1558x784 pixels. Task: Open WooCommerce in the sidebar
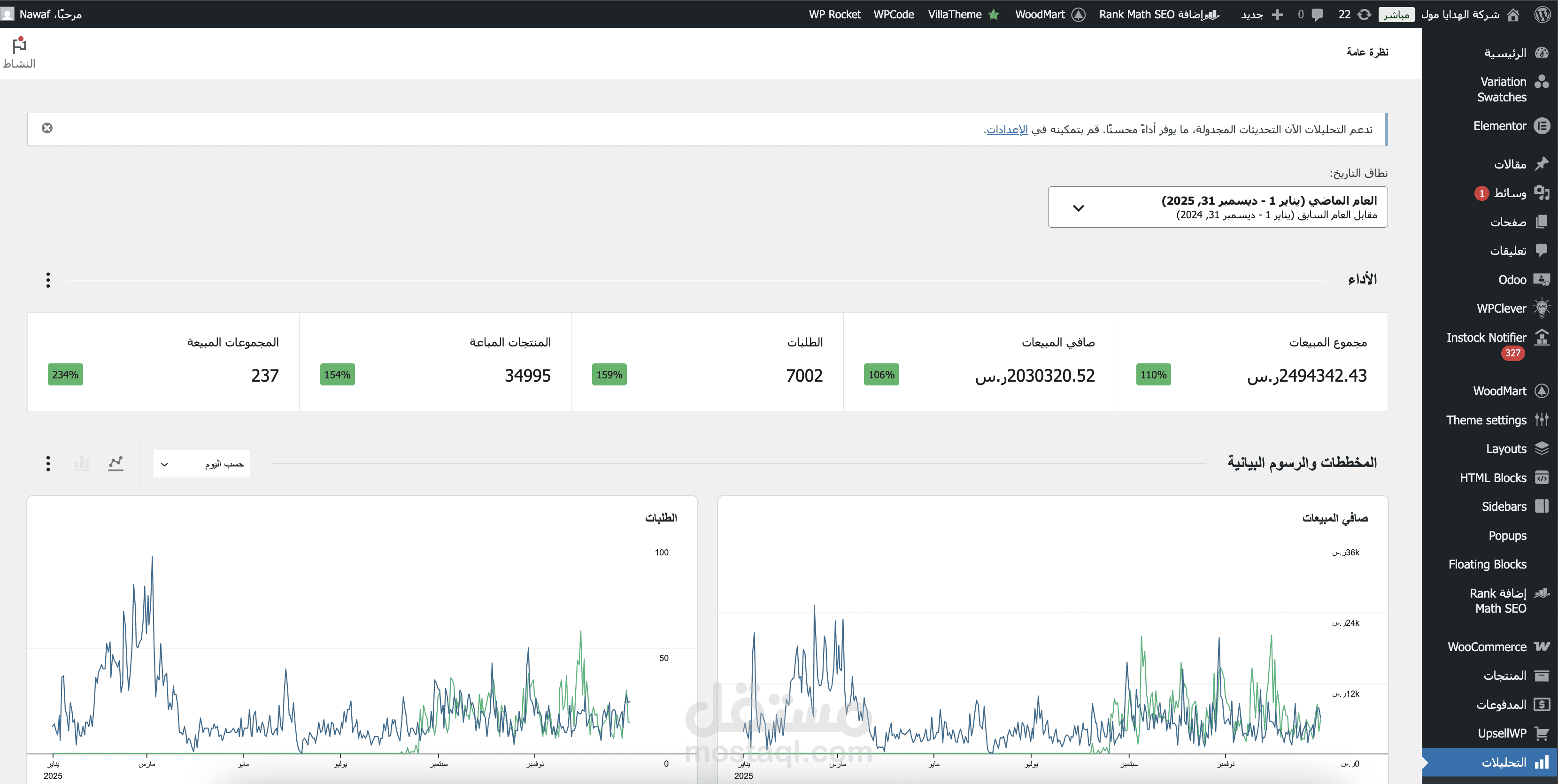[1487, 647]
